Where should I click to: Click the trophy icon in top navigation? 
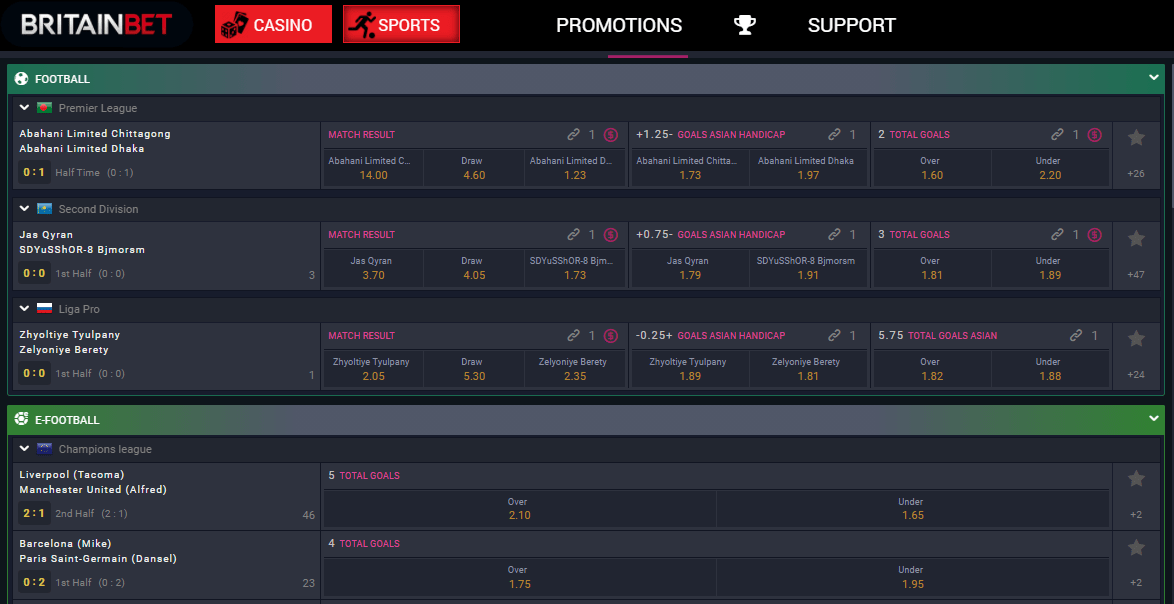pos(745,25)
